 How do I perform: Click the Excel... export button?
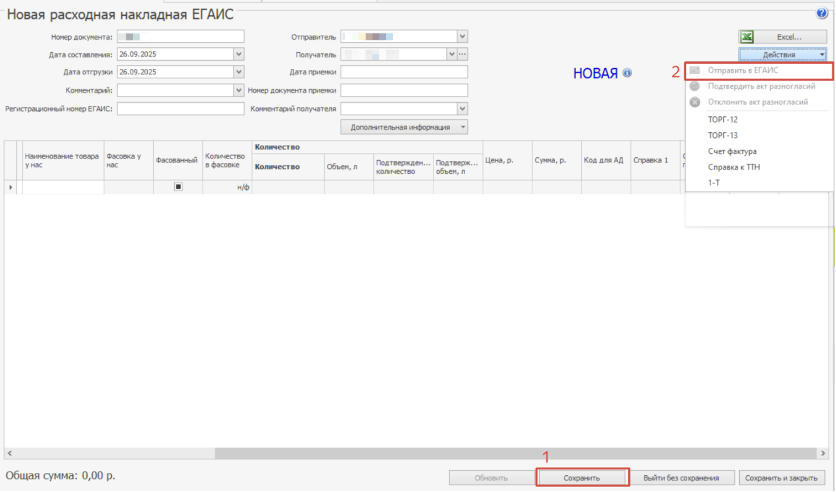click(783, 37)
